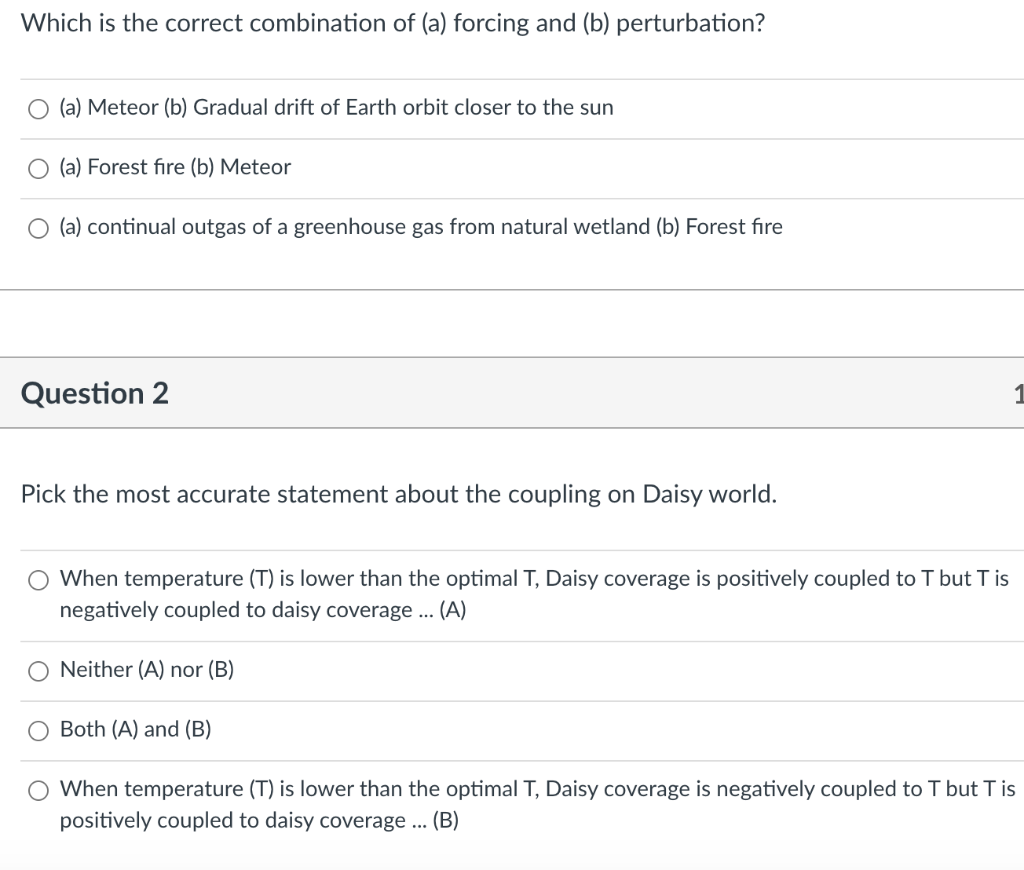Select radio button for statement (A)
Image resolution: width=1024 pixels, height=870 pixels.
click(38, 579)
